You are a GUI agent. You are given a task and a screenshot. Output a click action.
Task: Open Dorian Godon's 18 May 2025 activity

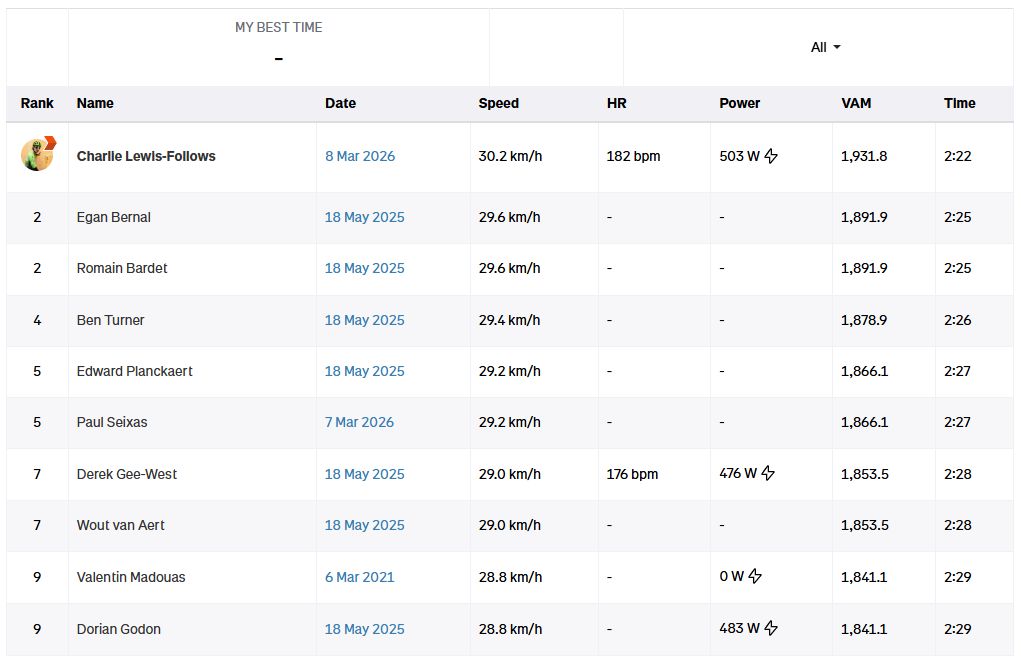tap(365, 629)
